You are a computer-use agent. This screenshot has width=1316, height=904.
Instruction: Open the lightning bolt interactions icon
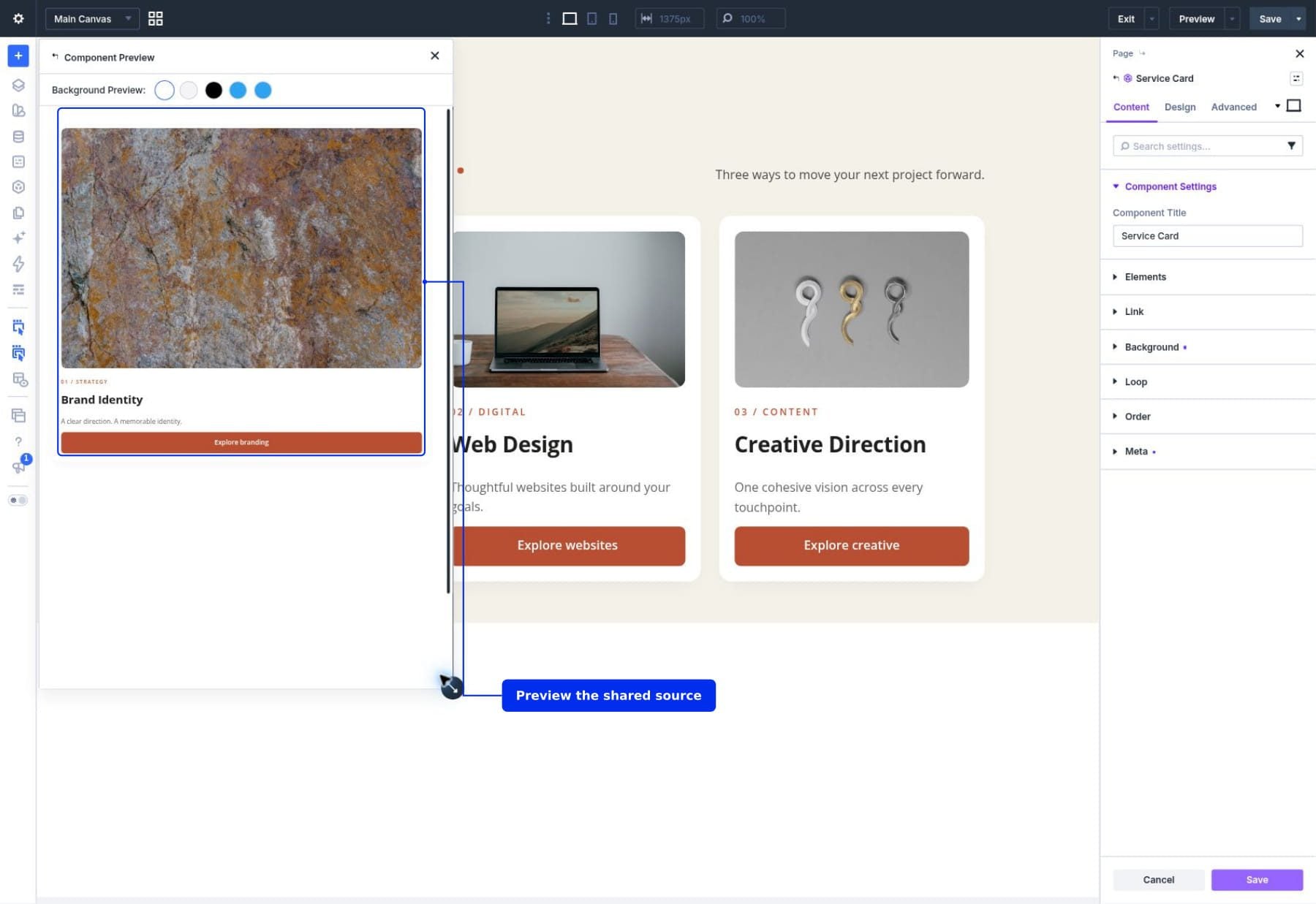click(x=18, y=264)
